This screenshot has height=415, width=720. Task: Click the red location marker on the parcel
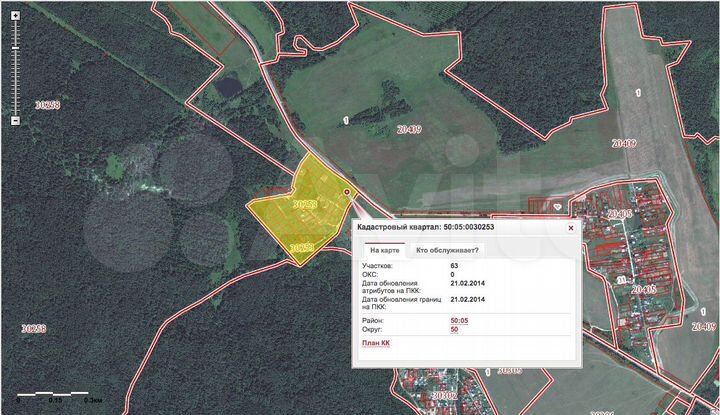347,191
